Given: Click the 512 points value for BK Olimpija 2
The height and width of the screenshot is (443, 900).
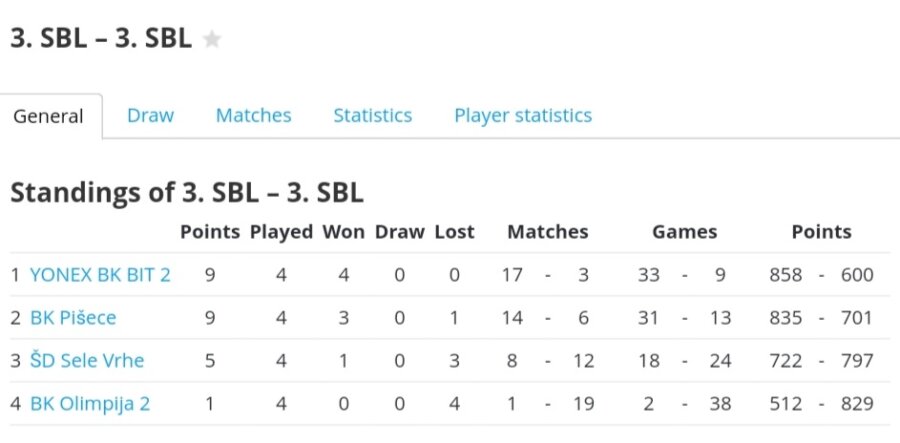Looking at the screenshot, I should click(786, 404).
